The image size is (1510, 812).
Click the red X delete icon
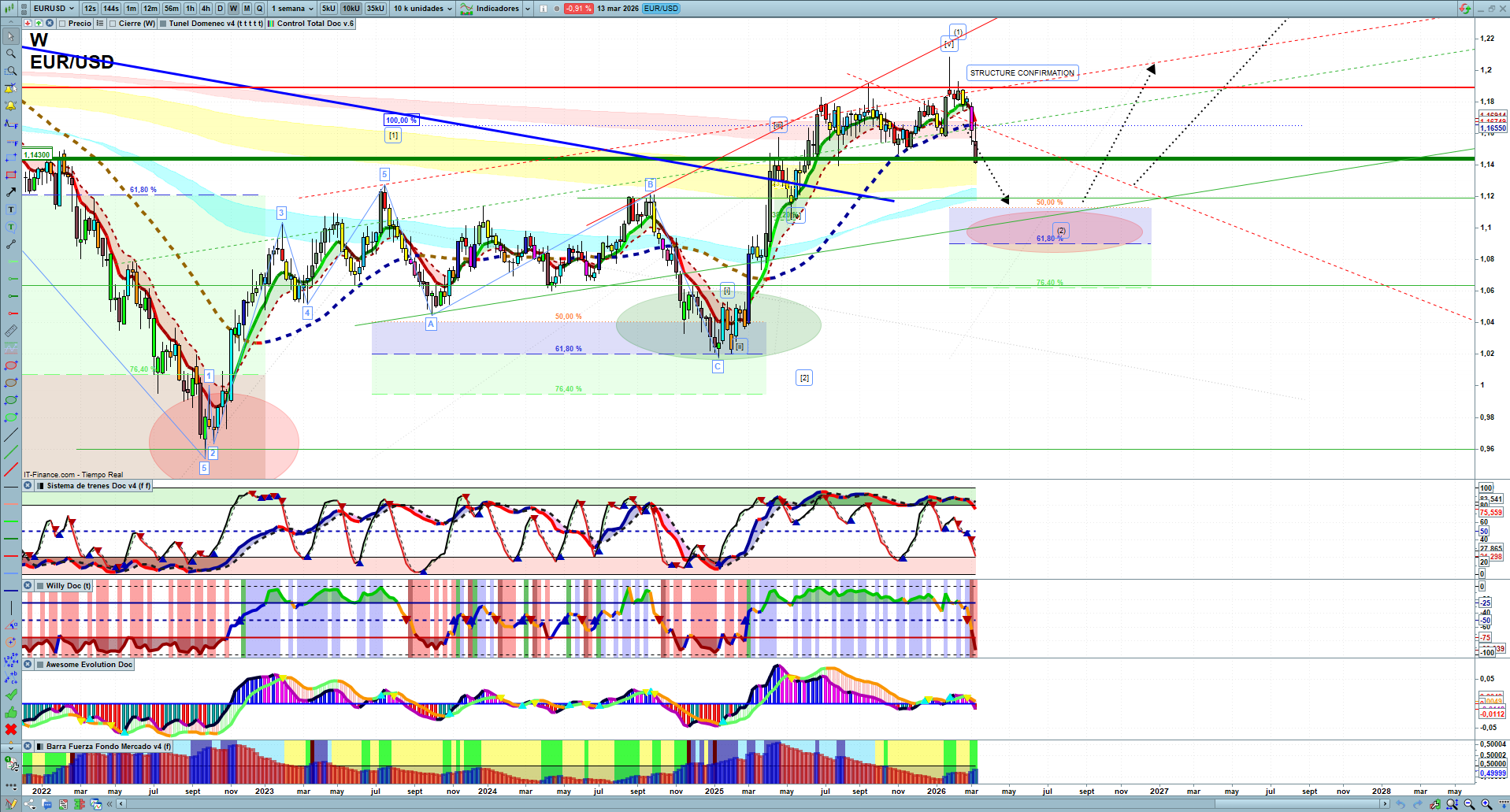point(10,729)
